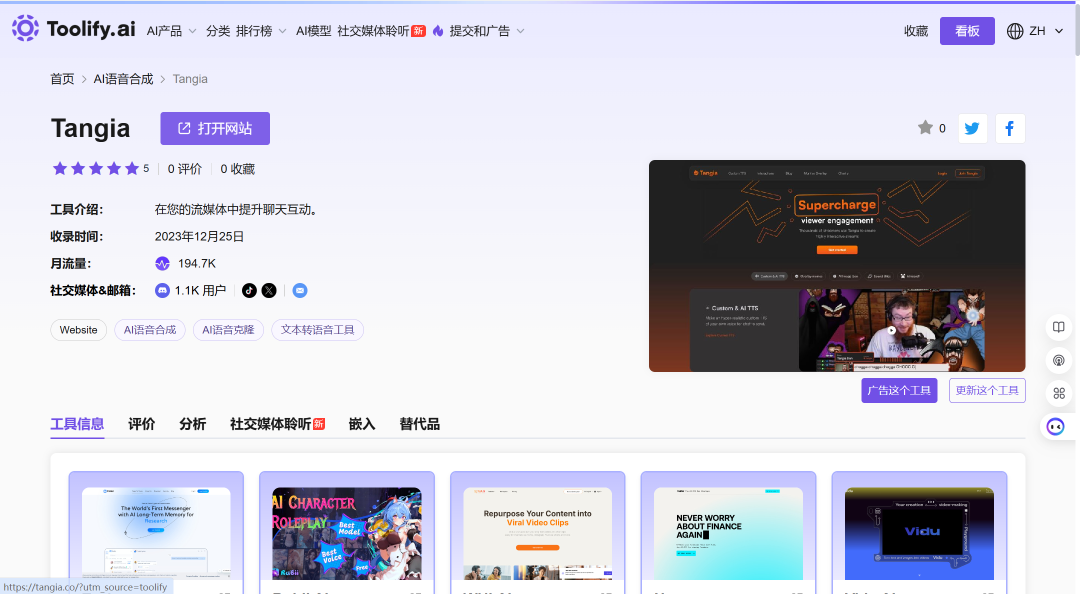Click the 0 评价 text
Viewport: 1080px width, 594px height.
(x=185, y=169)
